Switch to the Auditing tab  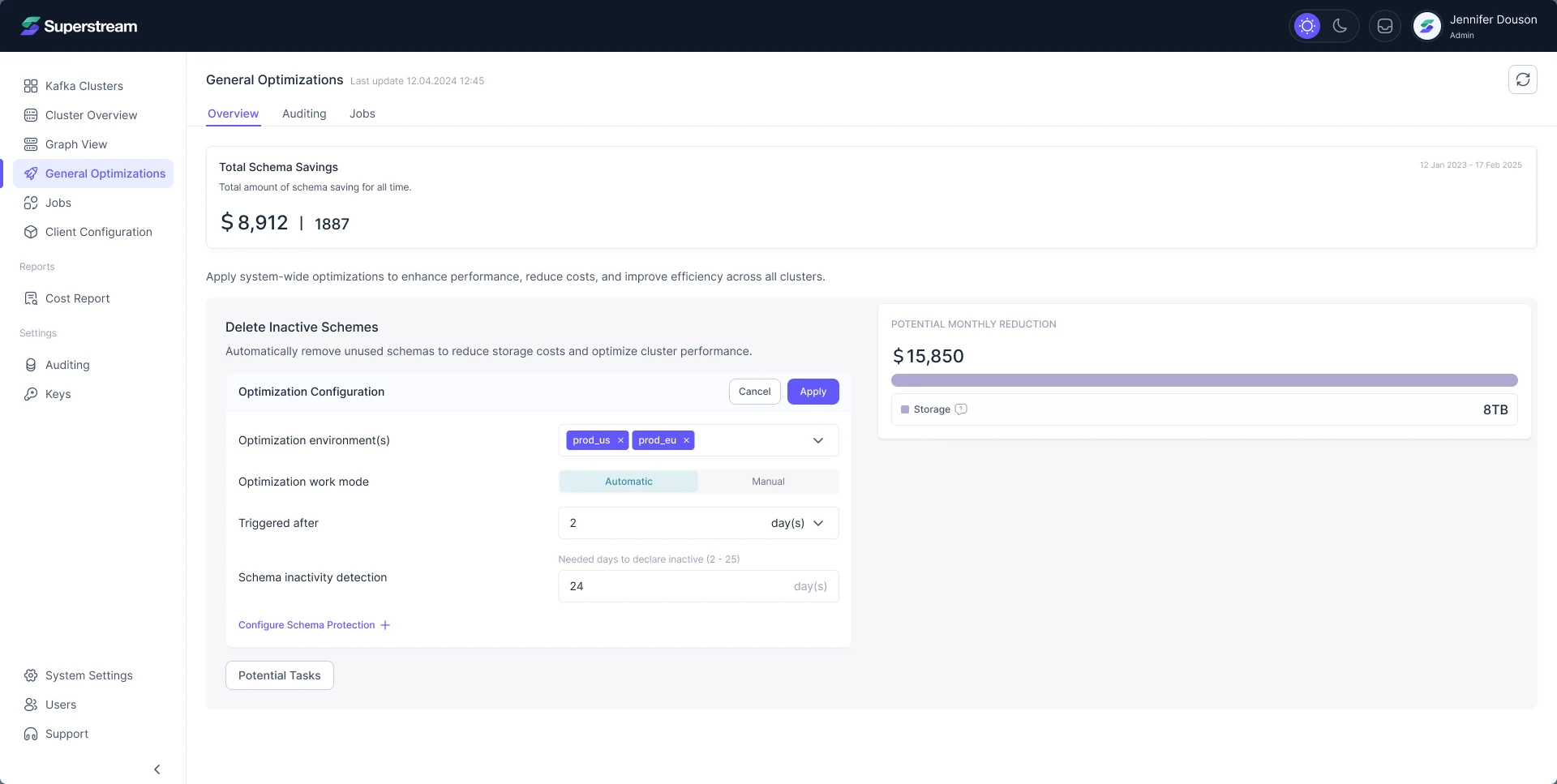[304, 114]
